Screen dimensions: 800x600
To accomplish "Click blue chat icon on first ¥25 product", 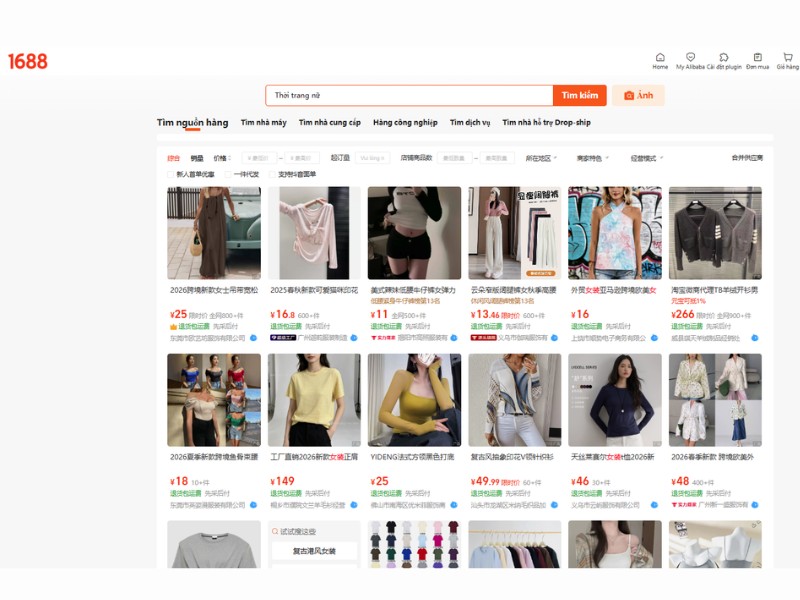I will [254, 338].
